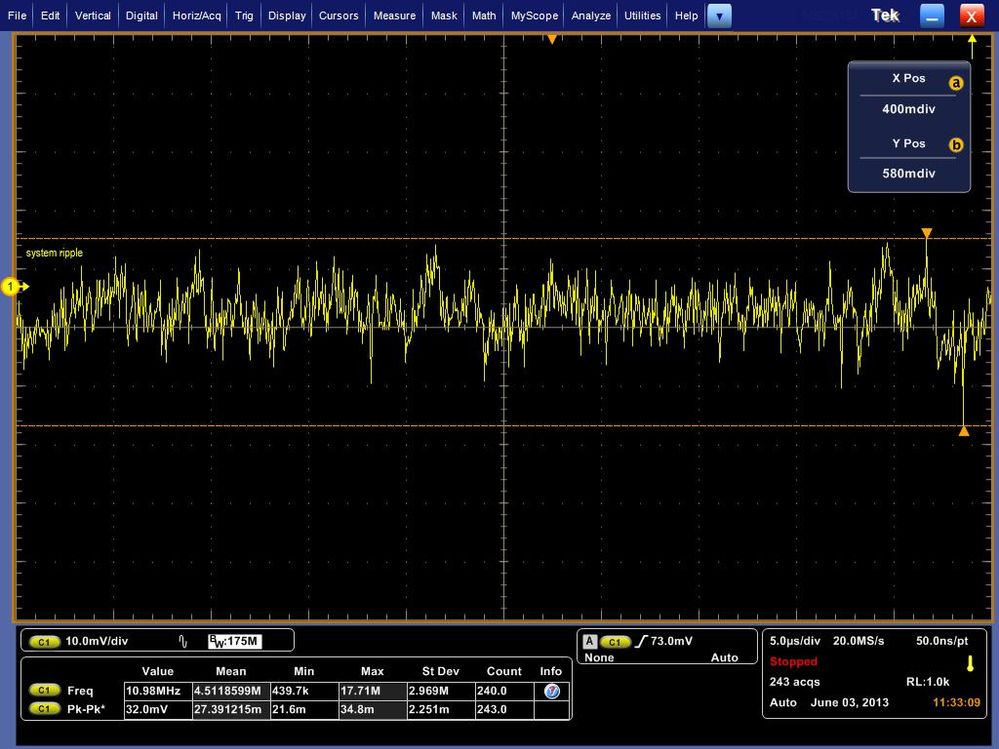The height and width of the screenshot is (749, 999).
Task: Click the multipurpose knob 'b' indicator
Action: 956,145
